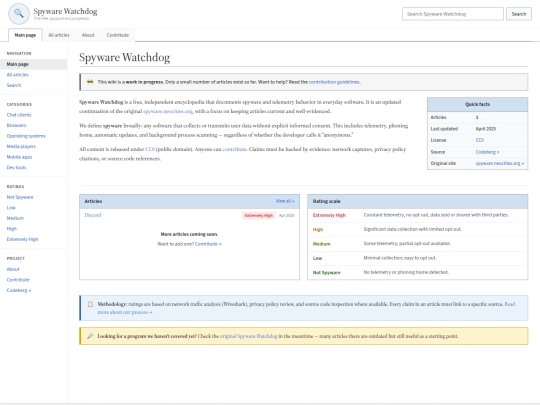
Task: Filter by Extremely High rating in sidebar
Action: (22, 239)
